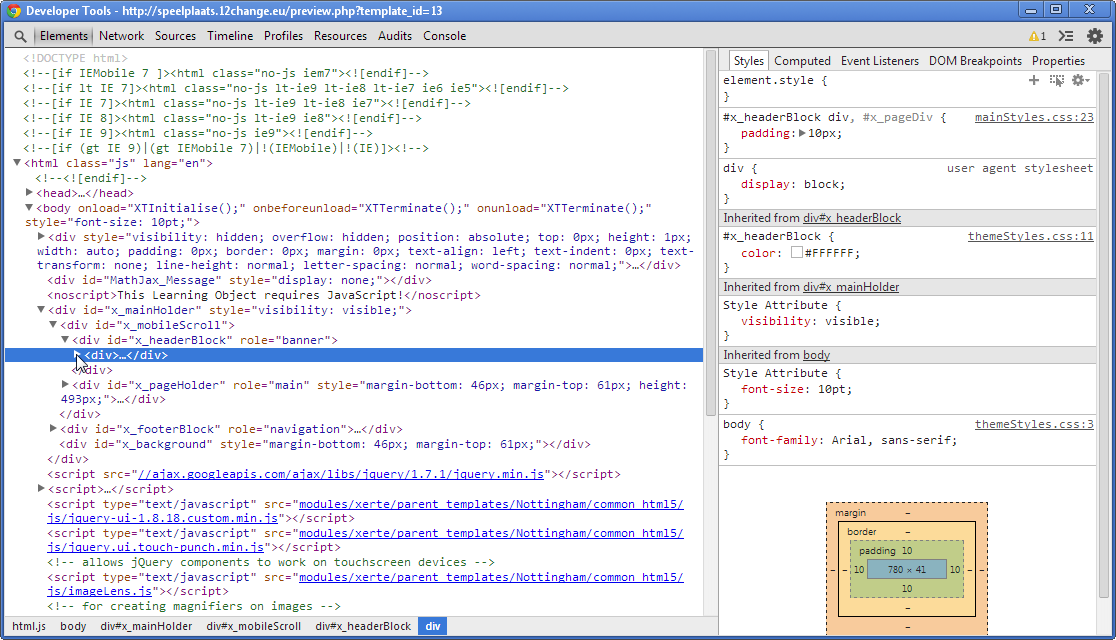Viewport: 1116px width, 640px height.
Task: Click font-size 10pt value in Styles
Action: pyautogui.click(x=831, y=389)
